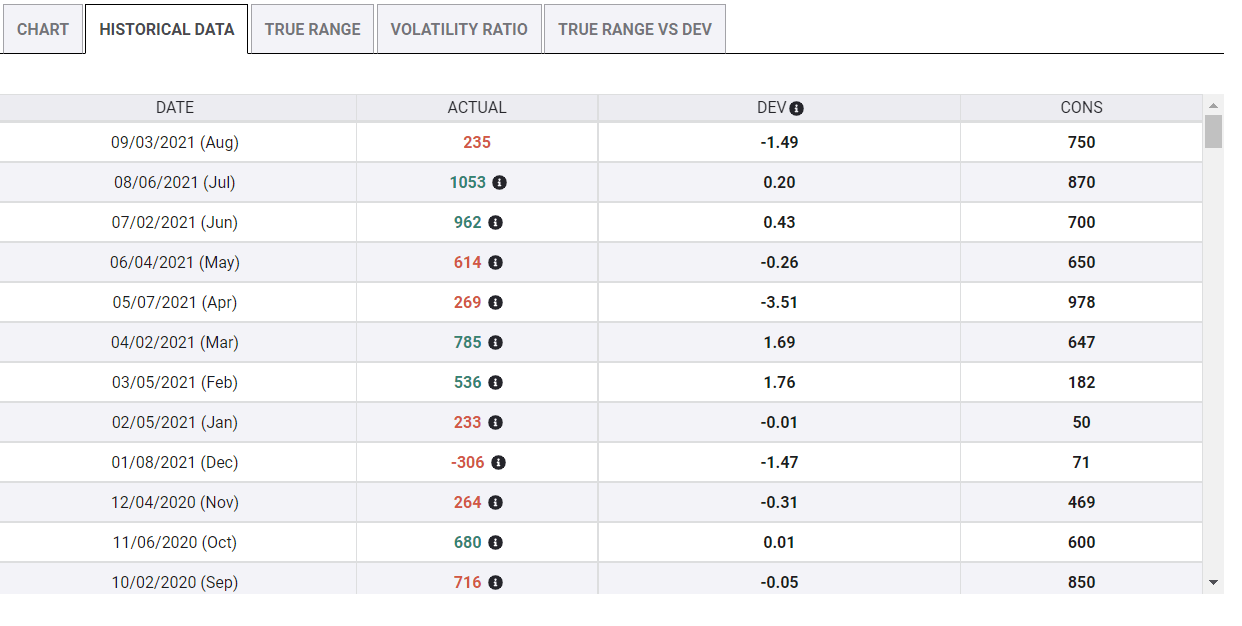
Task: Click info icon beside -306 actual value
Action: click(x=499, y=463)
